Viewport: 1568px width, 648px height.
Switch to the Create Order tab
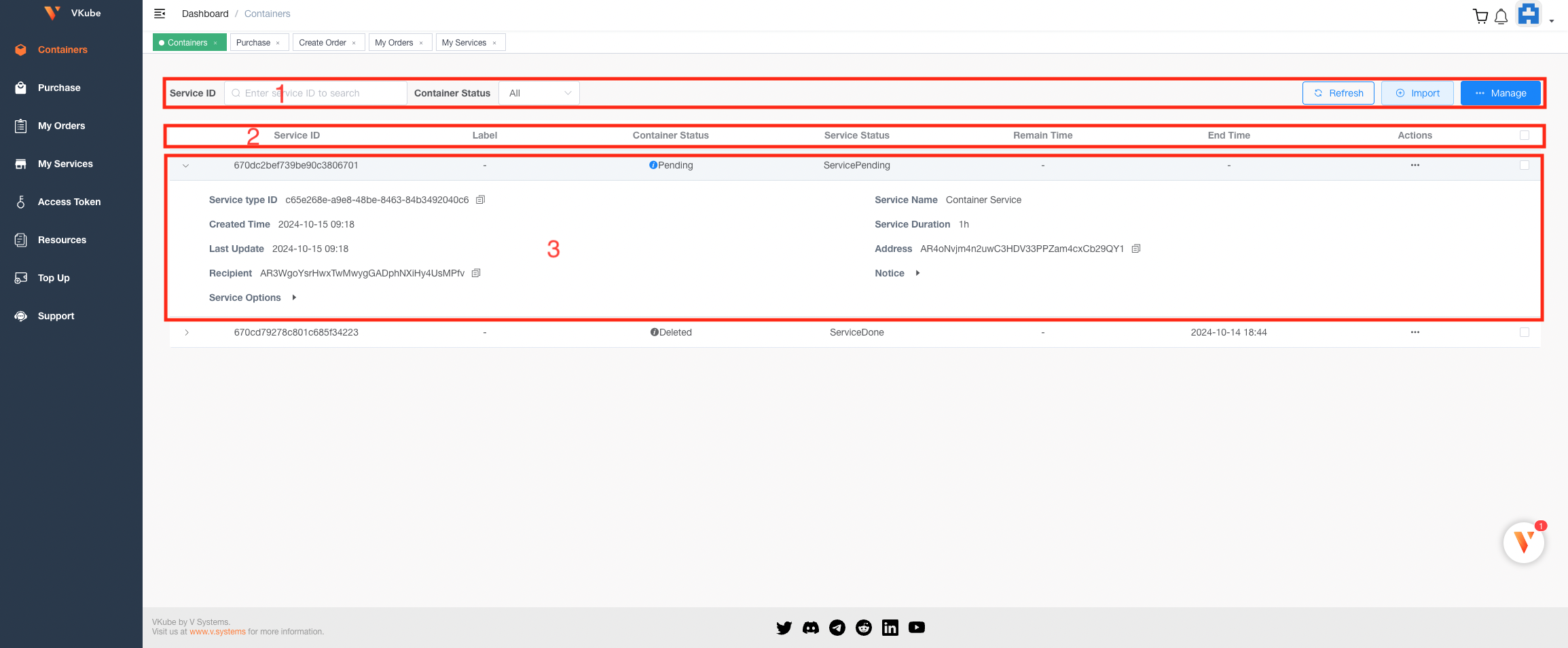323,42
